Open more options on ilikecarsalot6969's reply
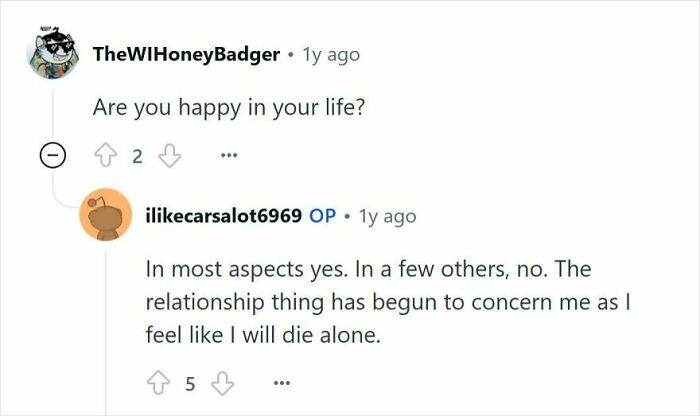Viewport: 700px width, 416px height. [282, 383]
